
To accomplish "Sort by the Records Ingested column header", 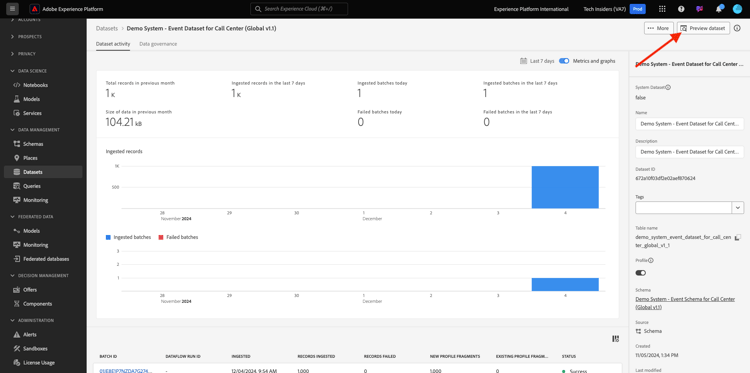I will tap(316, 357).
